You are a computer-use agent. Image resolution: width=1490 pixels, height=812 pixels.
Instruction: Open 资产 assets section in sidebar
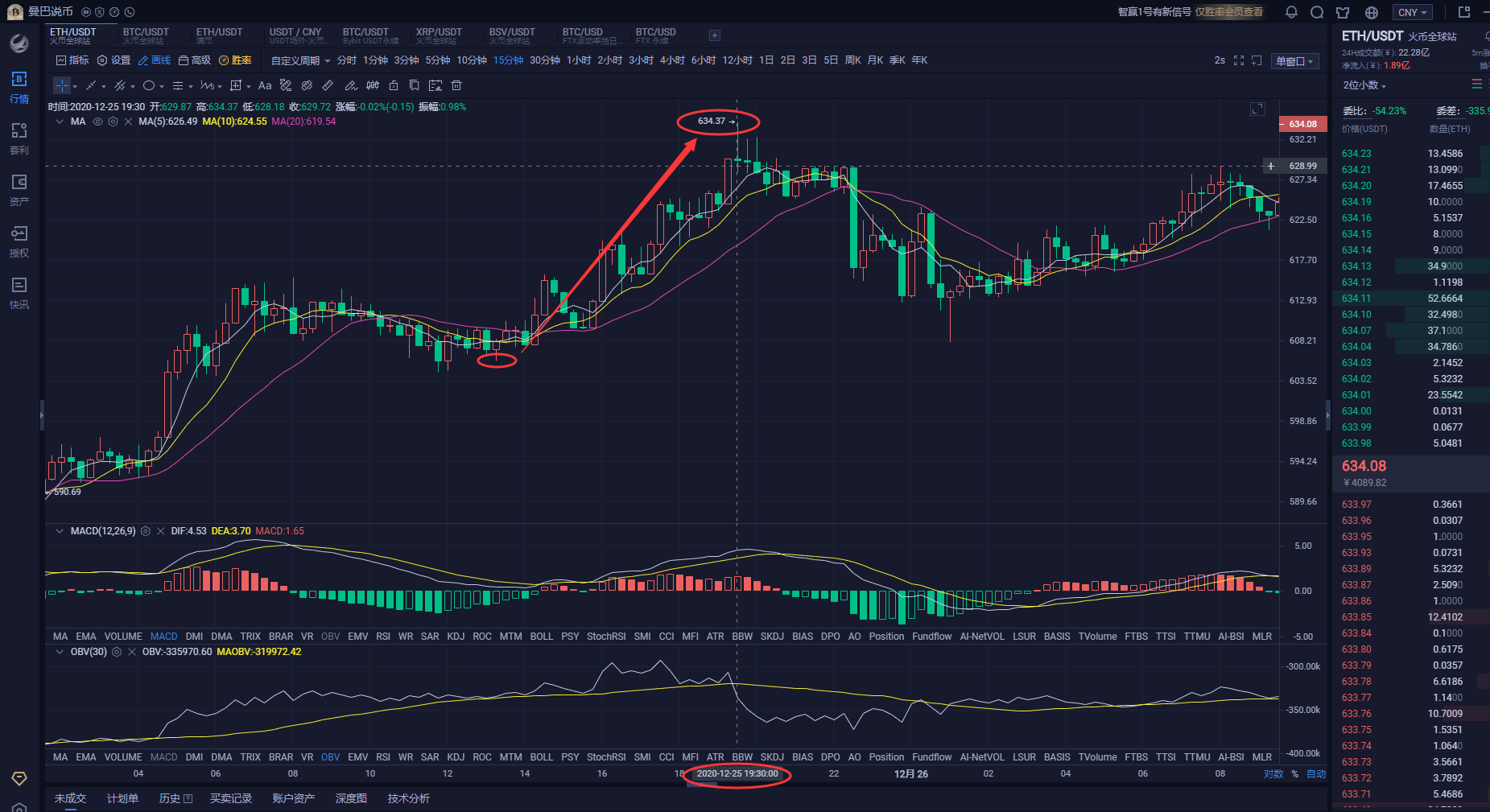(x=19, y=191)
